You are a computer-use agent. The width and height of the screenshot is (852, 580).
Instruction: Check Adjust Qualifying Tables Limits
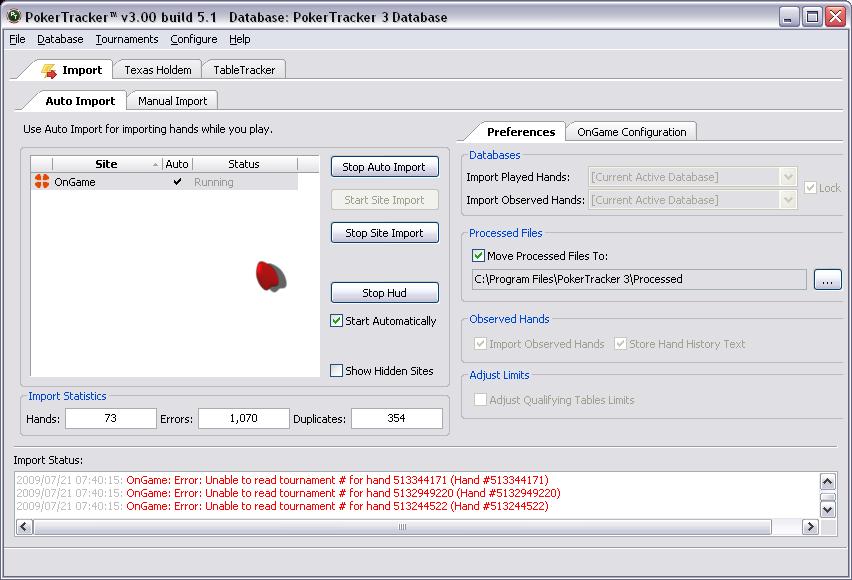(x=480, y=400)
